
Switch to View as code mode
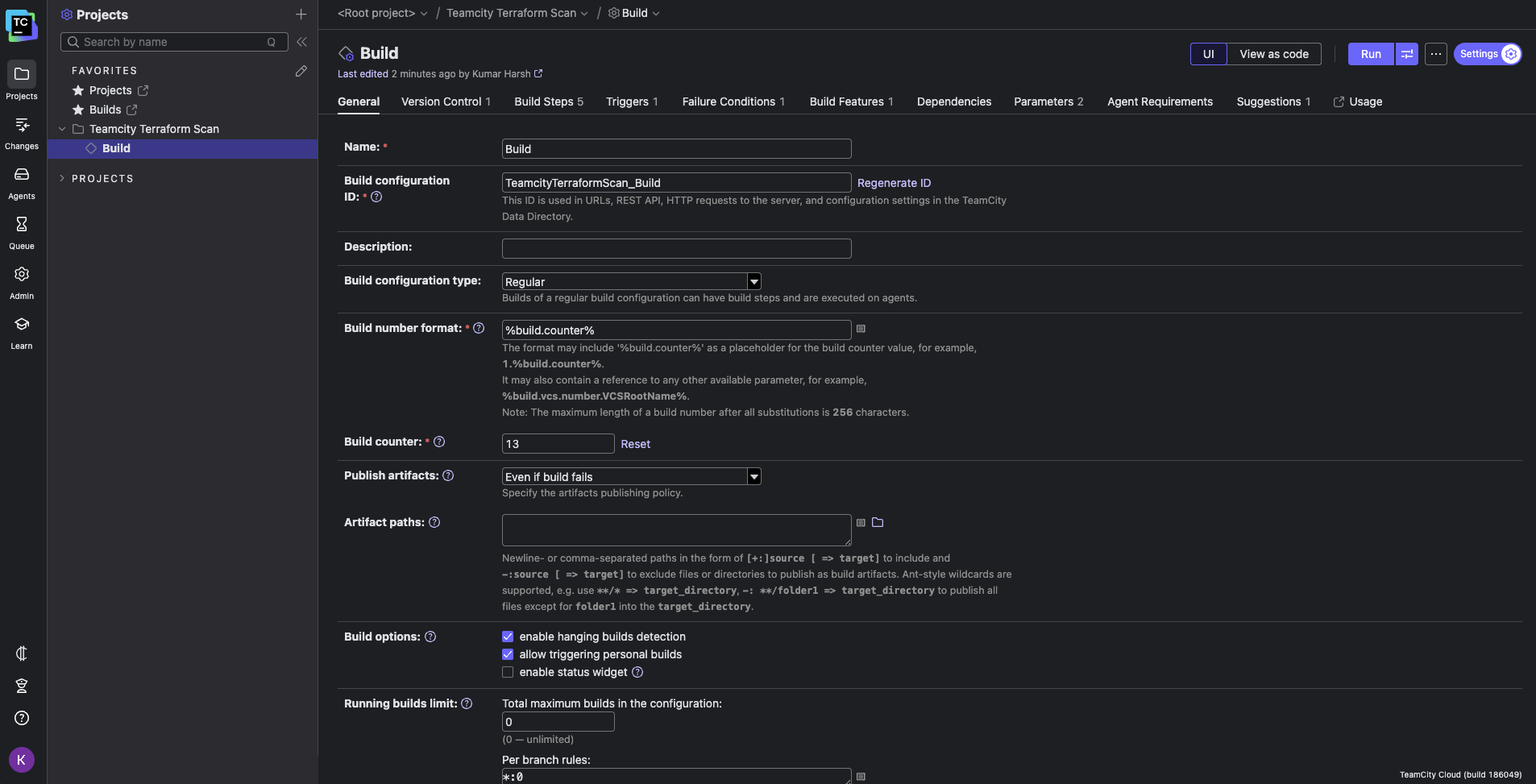coord(1274,54)
